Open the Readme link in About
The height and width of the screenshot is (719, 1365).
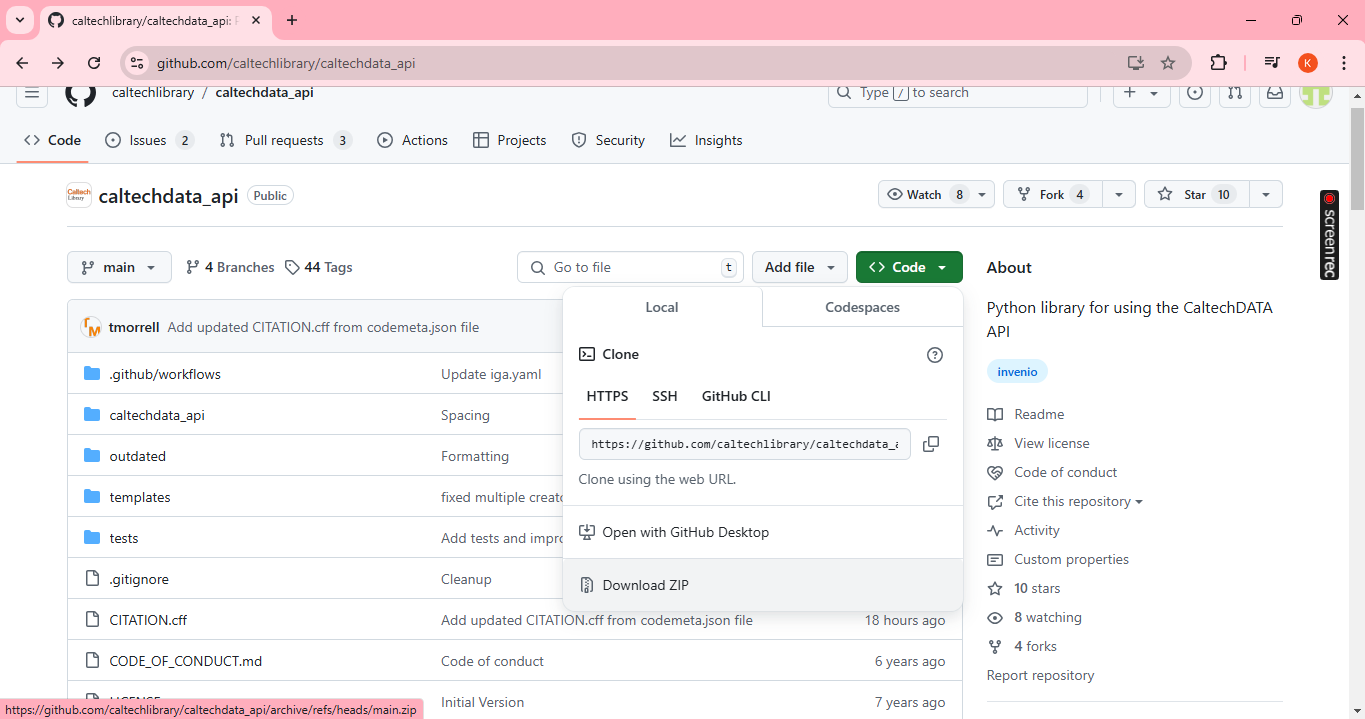[1038, 415]
